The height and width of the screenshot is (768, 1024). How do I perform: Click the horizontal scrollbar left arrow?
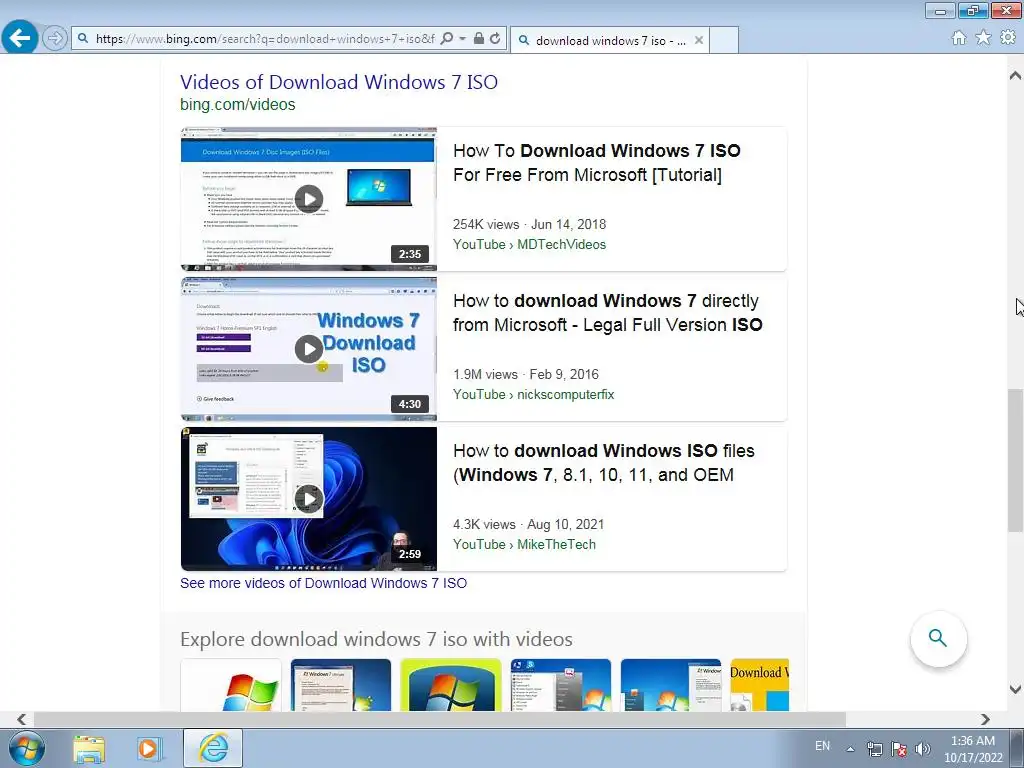click(22, 719)
